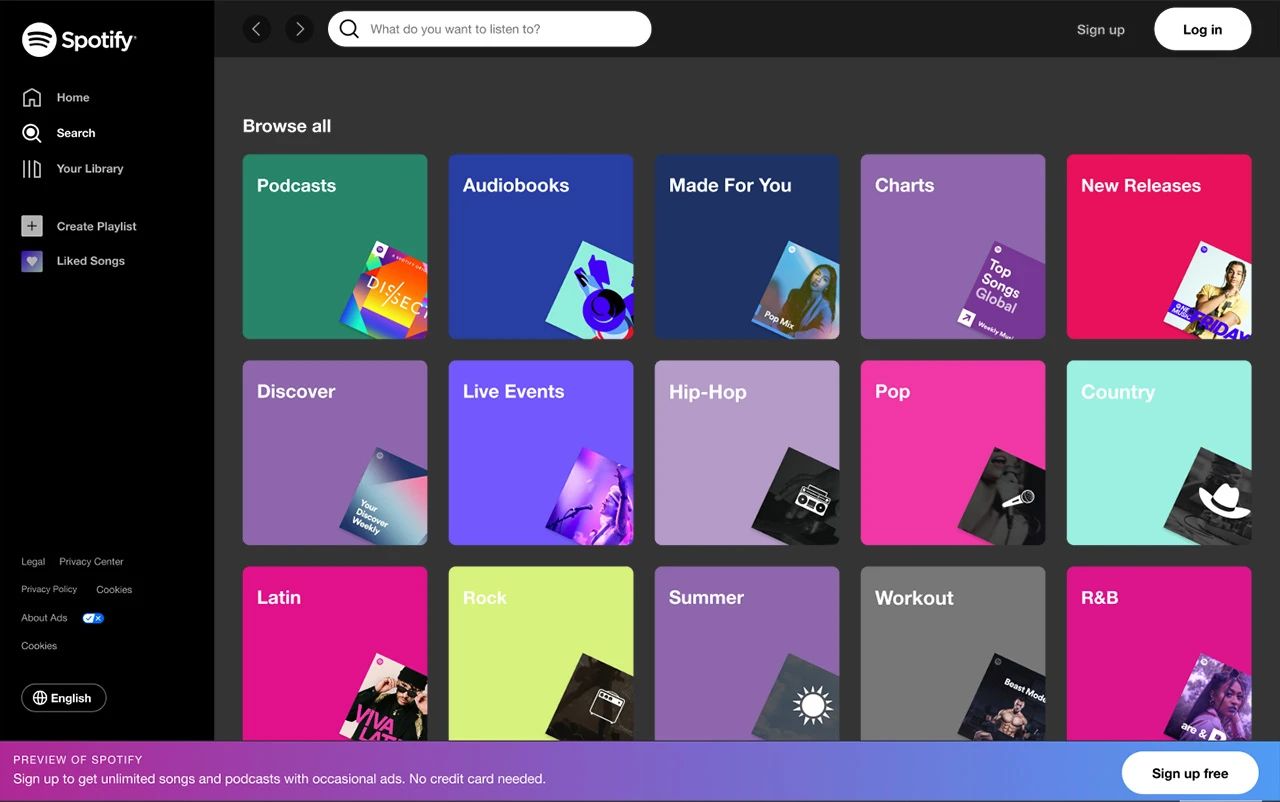Open the Podcasts category tile

tap(335, 246)
